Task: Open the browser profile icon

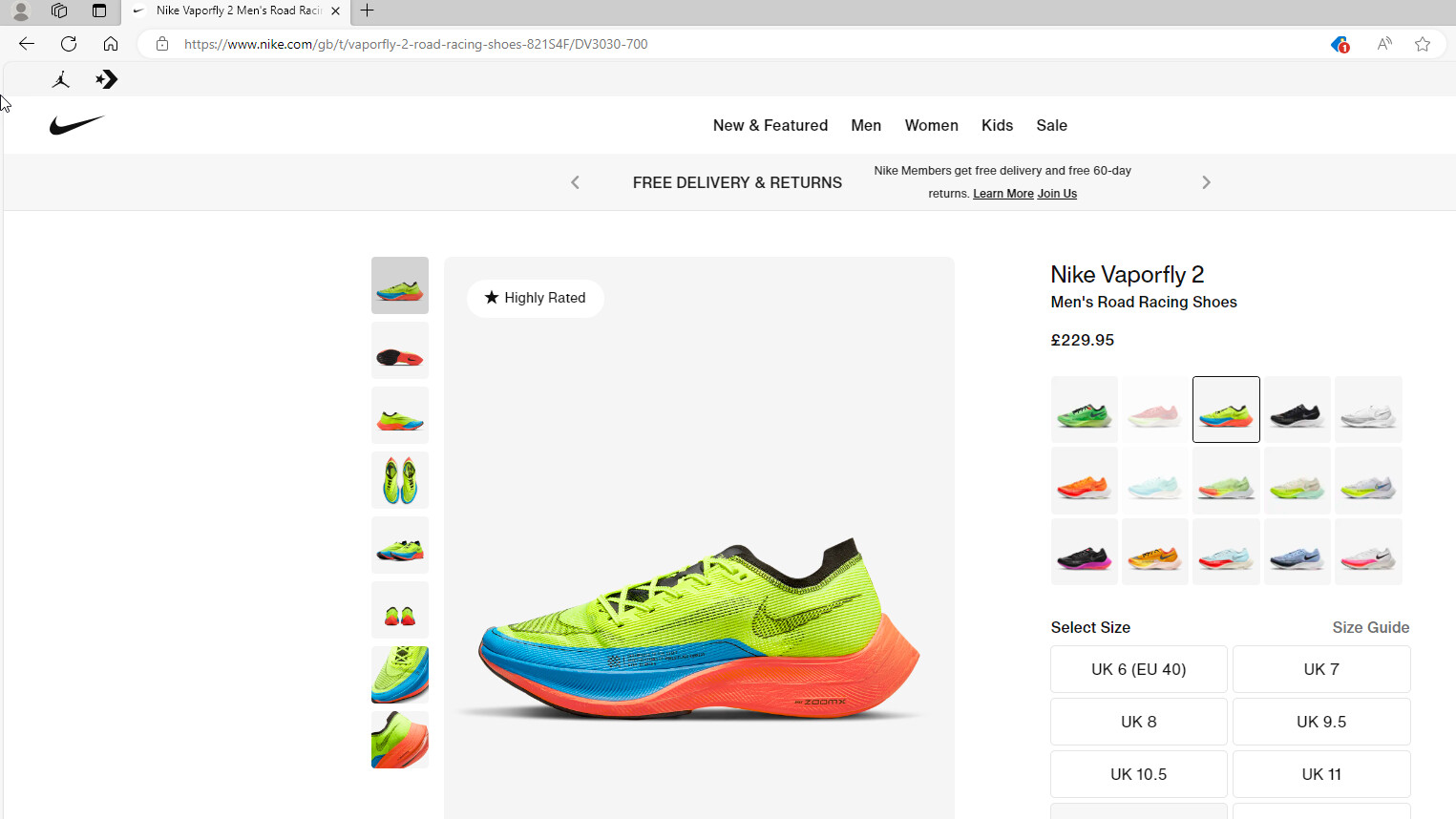Action: point(21,10)
